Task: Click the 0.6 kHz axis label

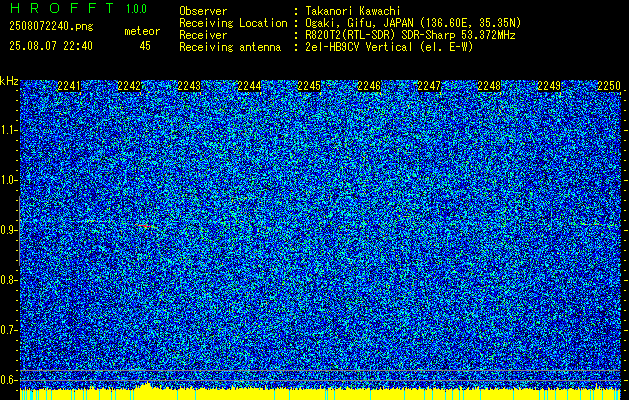Action: coord(8,380)
